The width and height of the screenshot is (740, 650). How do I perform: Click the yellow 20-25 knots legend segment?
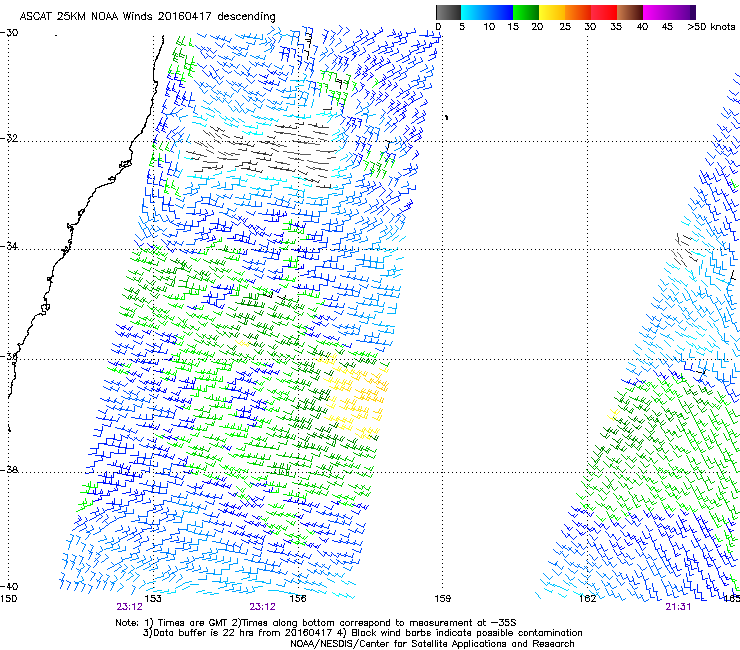point(552,12)
